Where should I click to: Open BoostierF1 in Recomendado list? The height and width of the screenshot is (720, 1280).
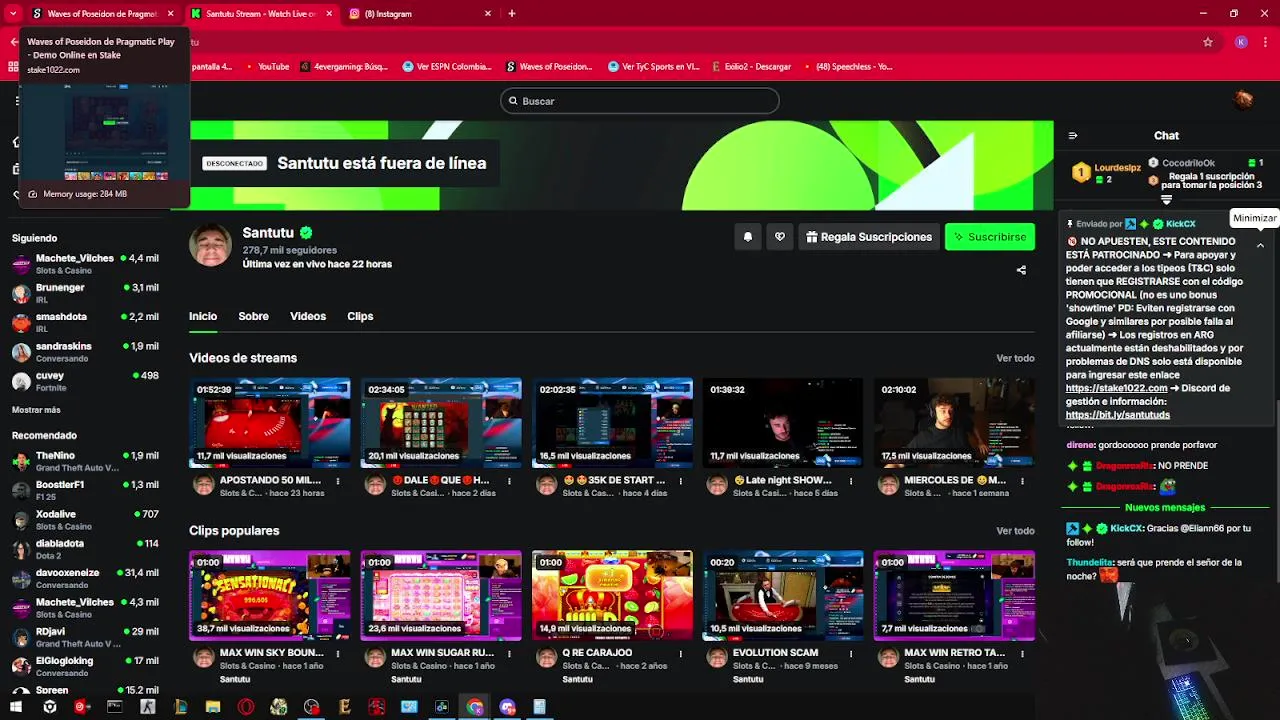tap(85, 490)
